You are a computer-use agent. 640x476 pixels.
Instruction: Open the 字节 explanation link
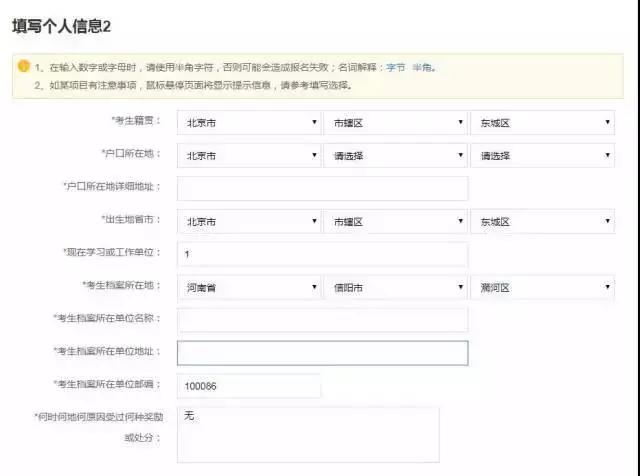pos(396,68)
